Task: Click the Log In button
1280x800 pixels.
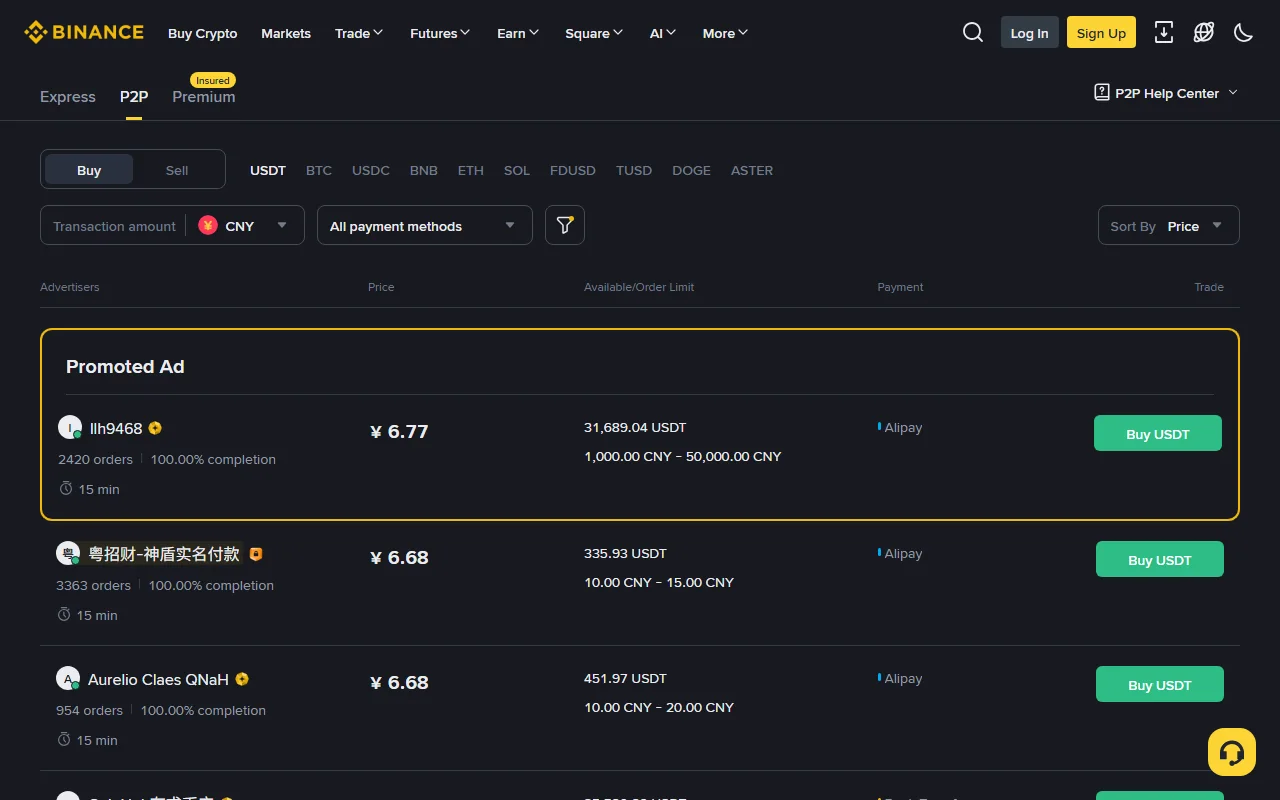Action: coord(1030,32)
